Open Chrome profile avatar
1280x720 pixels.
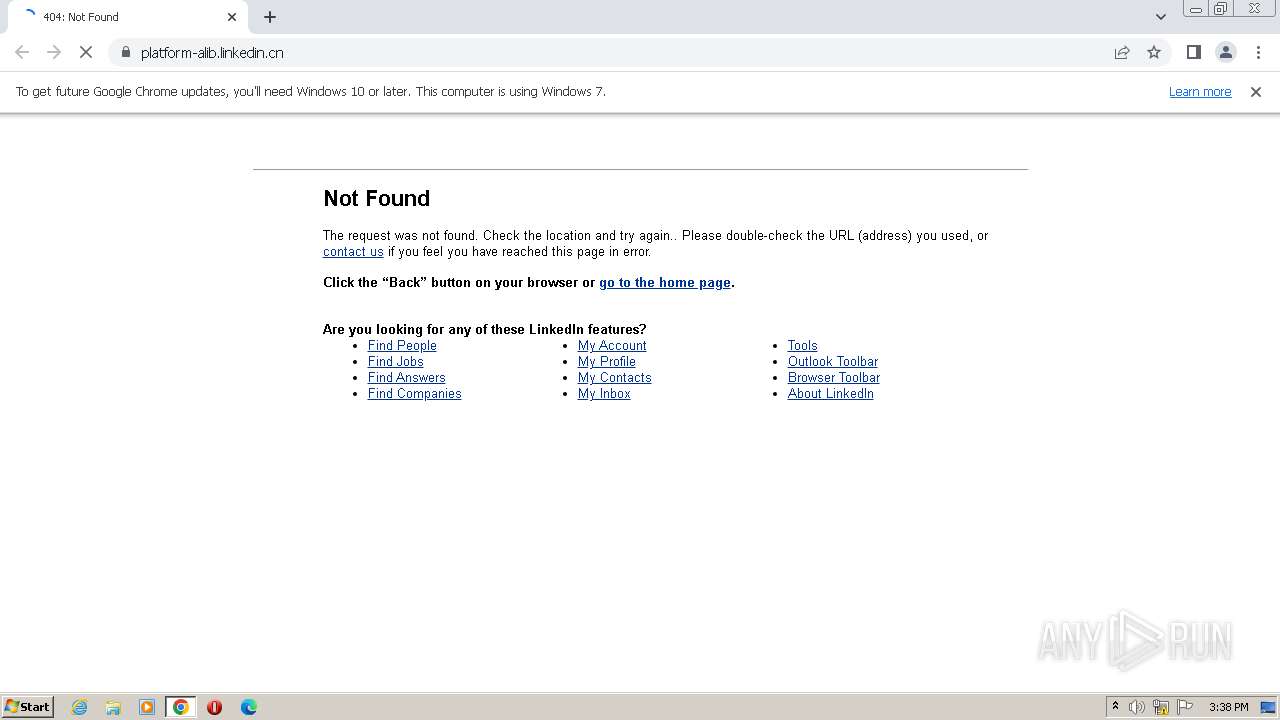[x=1225, y=52]
